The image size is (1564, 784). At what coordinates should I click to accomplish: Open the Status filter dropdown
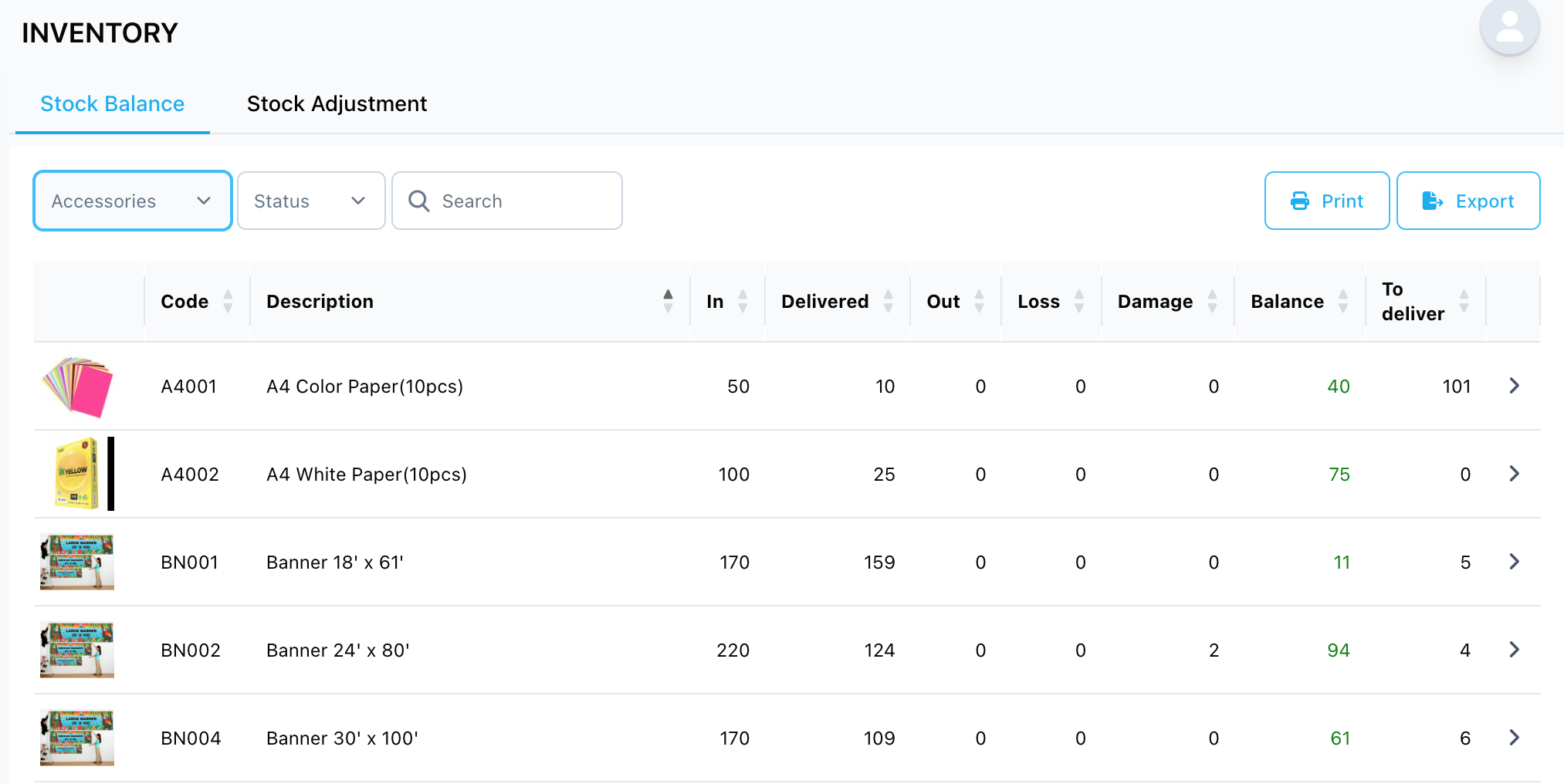(311, 201)
